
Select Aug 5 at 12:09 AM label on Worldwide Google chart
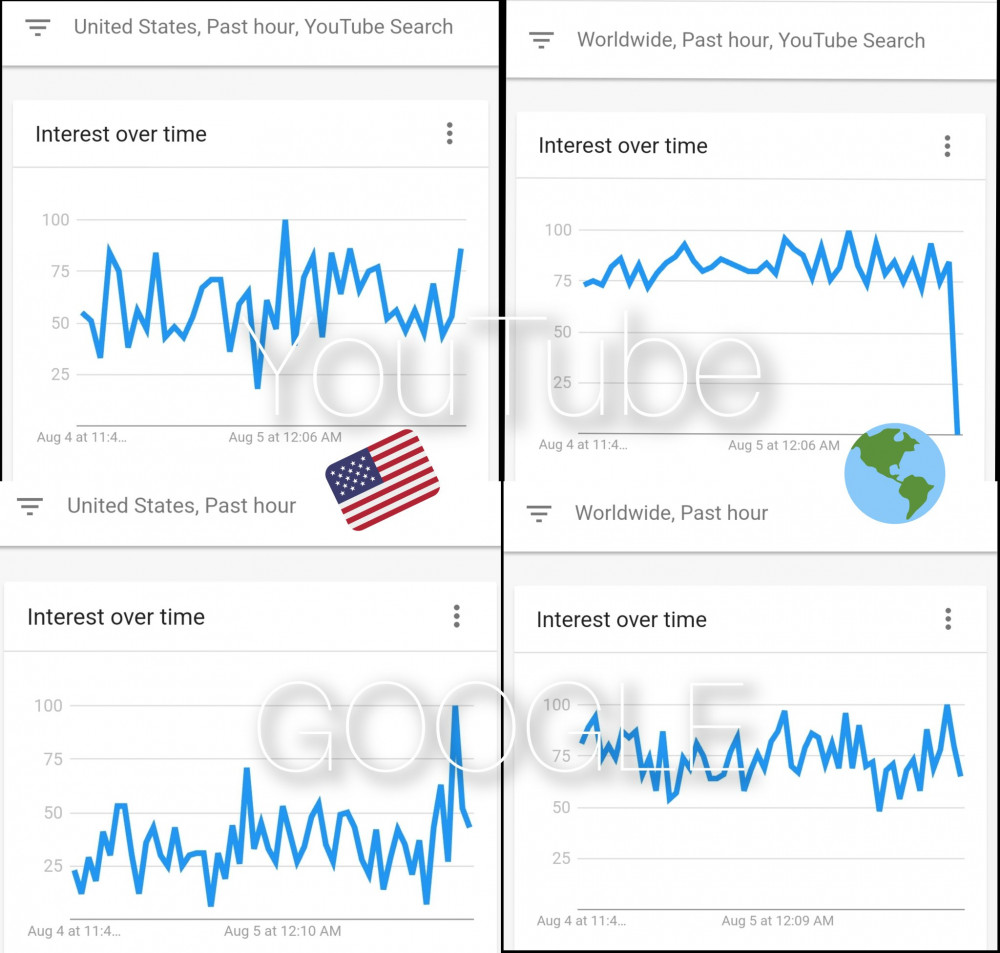click(777, 920)
